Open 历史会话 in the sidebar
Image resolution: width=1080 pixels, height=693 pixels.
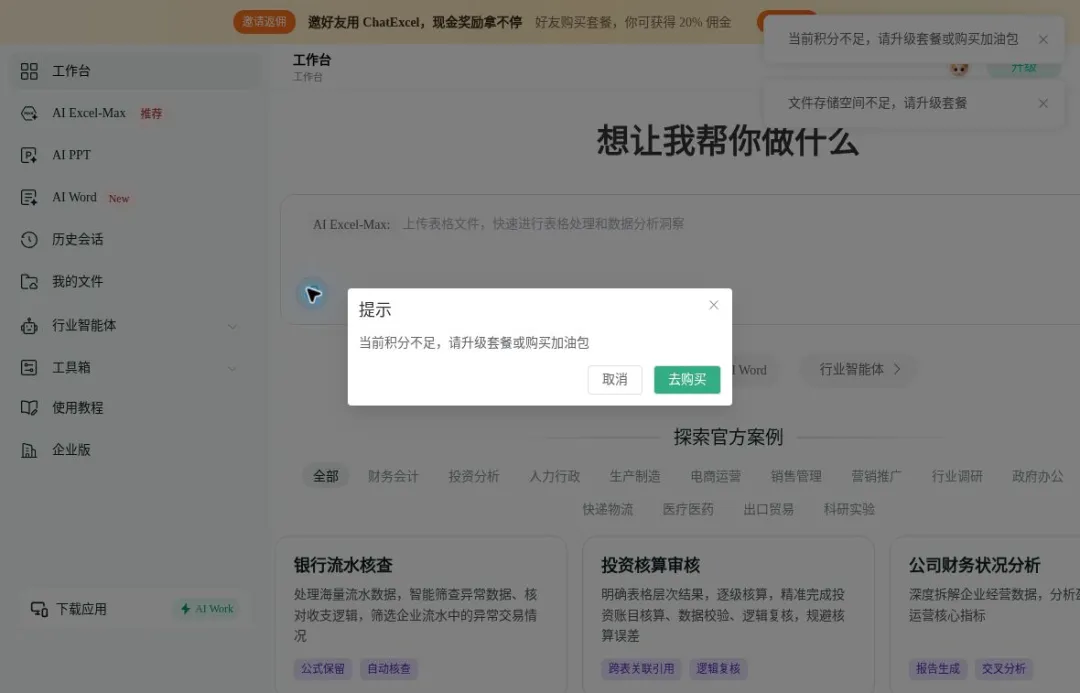pos(78,240)
